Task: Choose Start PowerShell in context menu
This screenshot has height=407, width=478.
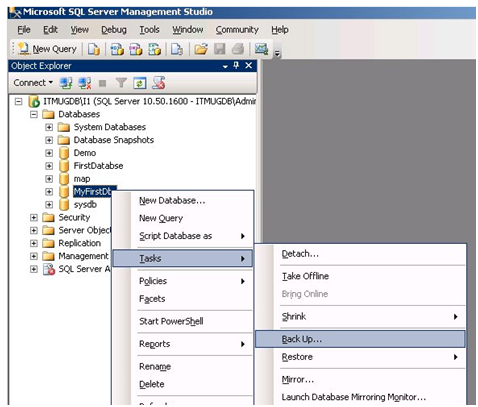Action: point(183,321)
